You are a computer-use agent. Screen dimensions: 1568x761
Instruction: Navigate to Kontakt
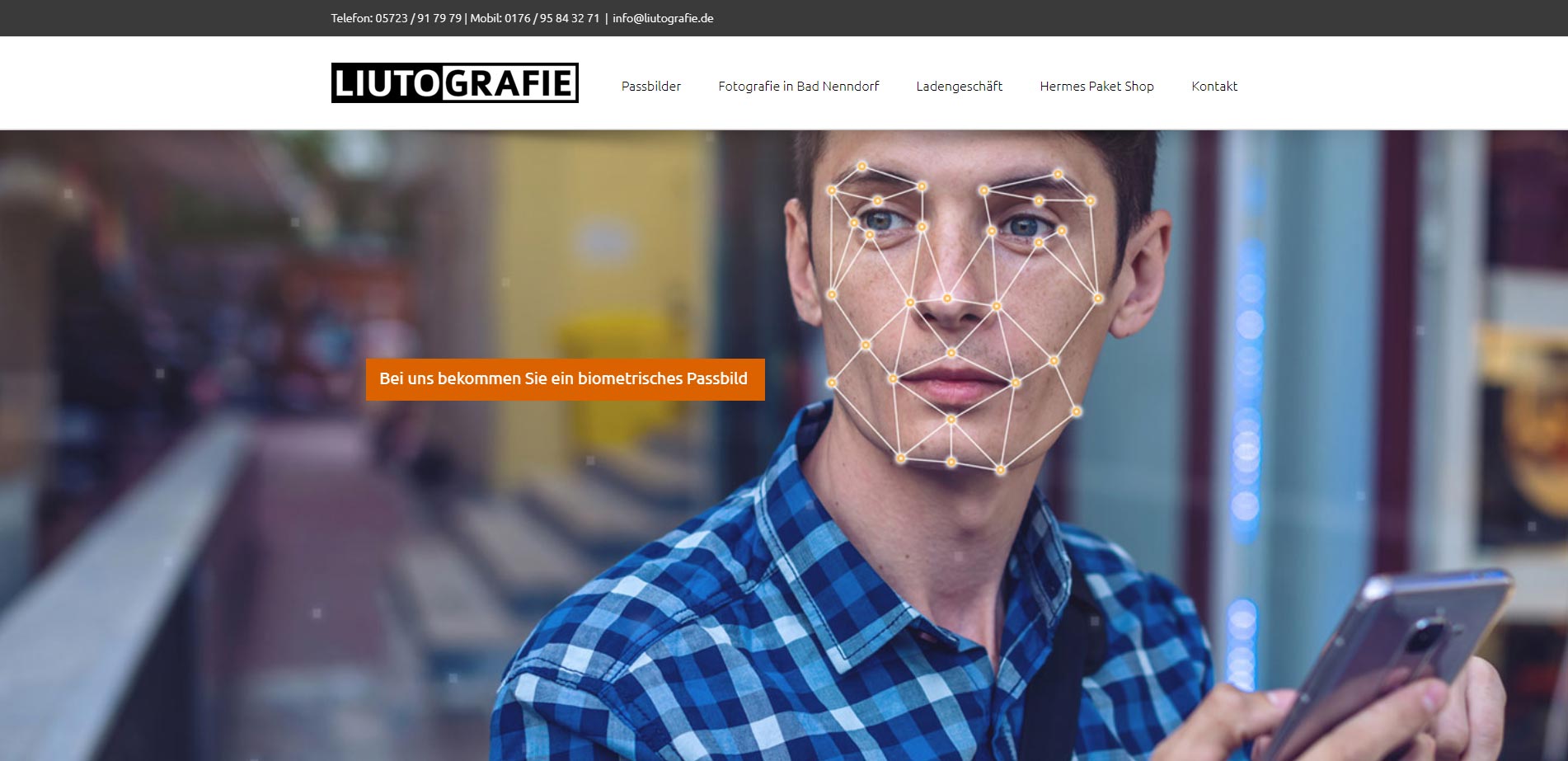pyautogui.click(x=1214, y=87)
